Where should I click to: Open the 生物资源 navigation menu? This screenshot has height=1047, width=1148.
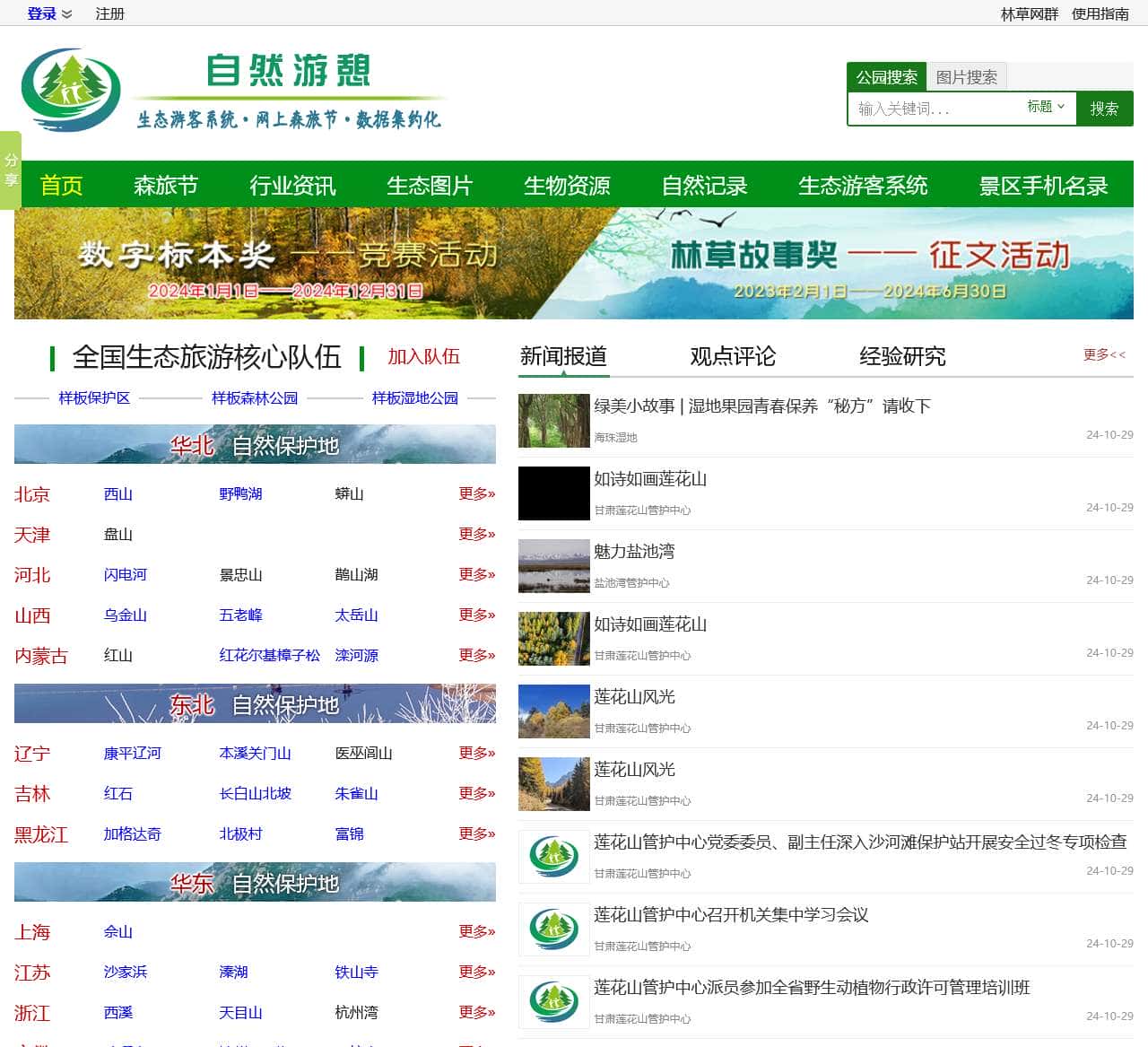click(x=567, y=185)
